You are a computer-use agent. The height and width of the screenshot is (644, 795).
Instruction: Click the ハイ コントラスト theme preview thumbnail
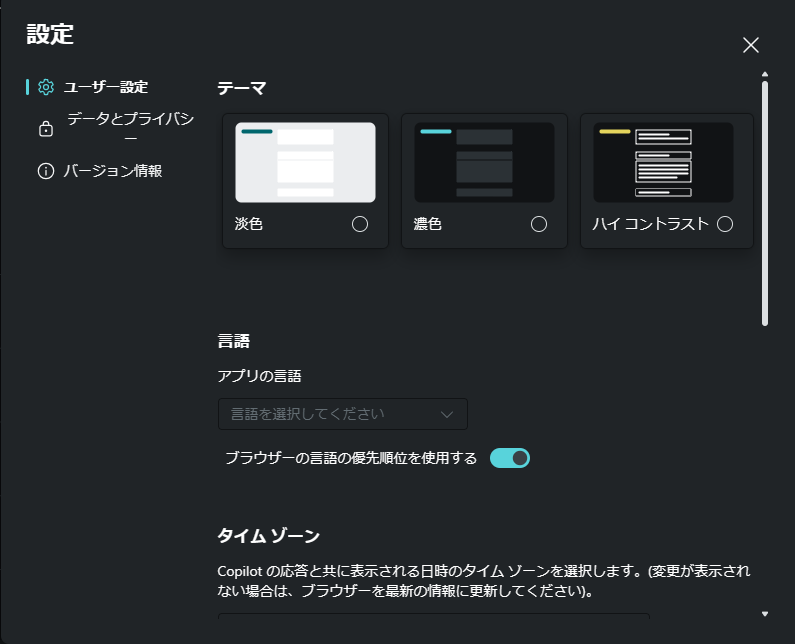click(x=663, y=162)
